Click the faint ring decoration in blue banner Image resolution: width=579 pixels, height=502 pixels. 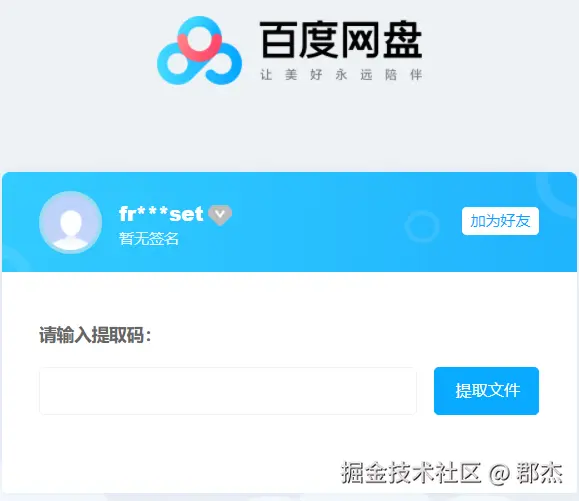coord(422,226)
